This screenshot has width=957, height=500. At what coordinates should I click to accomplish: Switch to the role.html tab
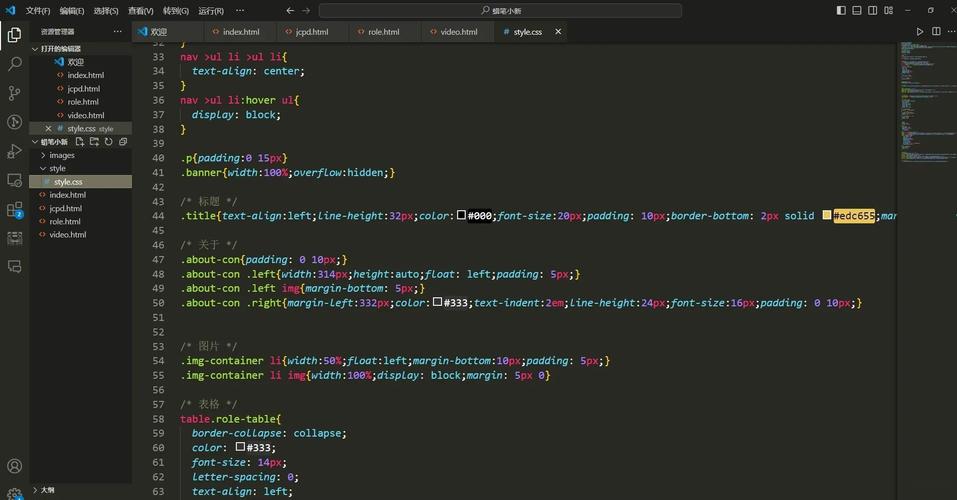[383, 32]
